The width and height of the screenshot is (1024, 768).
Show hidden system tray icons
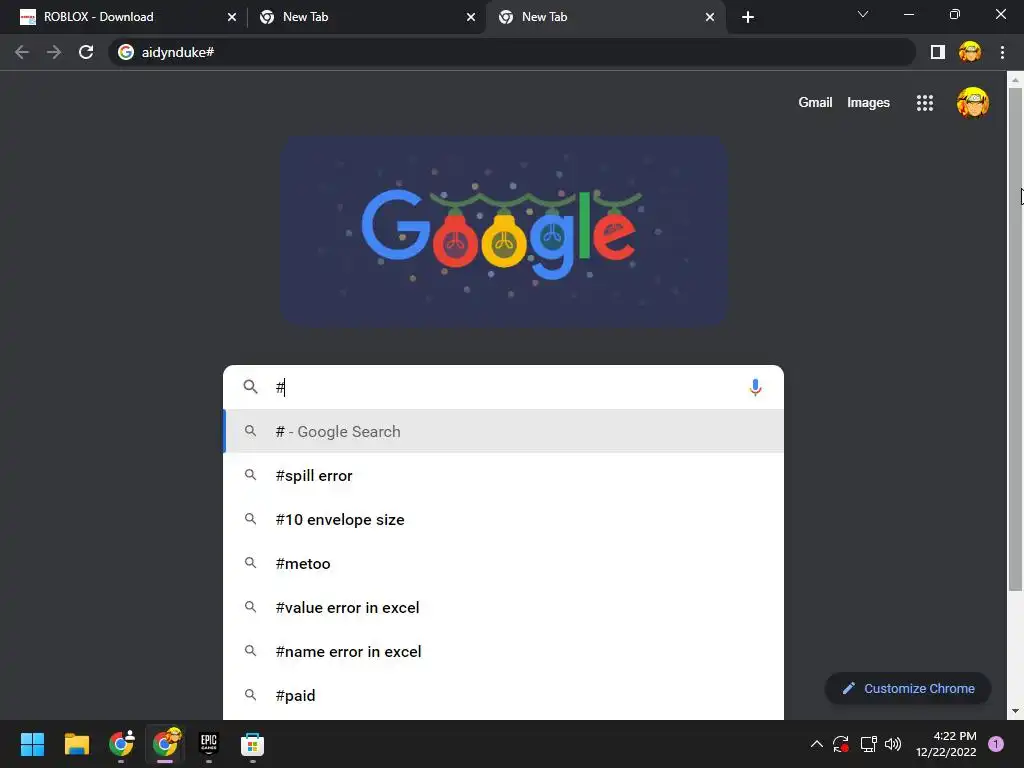[x=816, y=744]
